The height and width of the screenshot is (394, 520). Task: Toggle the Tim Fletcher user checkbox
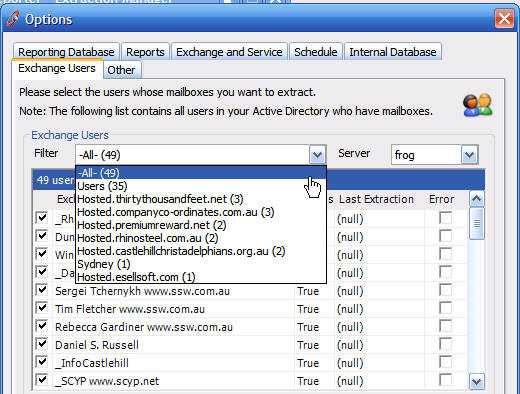pos(42,307)
